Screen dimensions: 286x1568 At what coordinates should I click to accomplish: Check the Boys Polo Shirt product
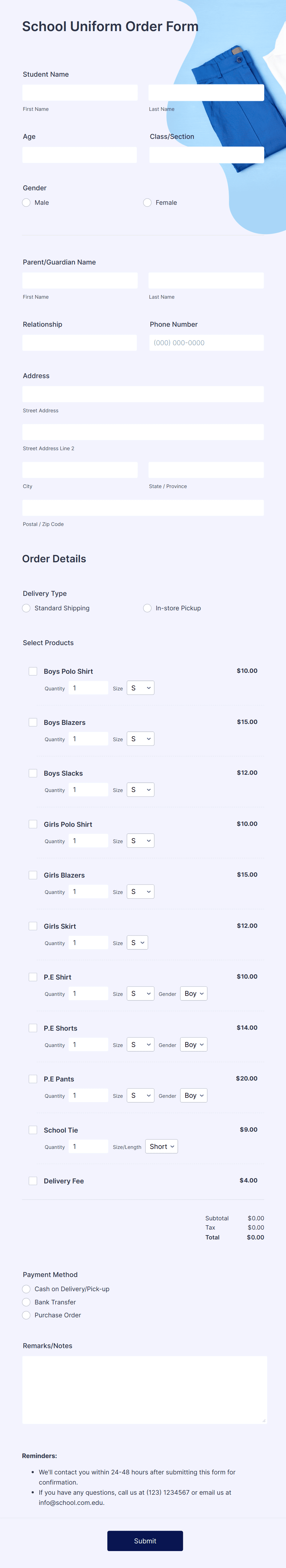33,671
